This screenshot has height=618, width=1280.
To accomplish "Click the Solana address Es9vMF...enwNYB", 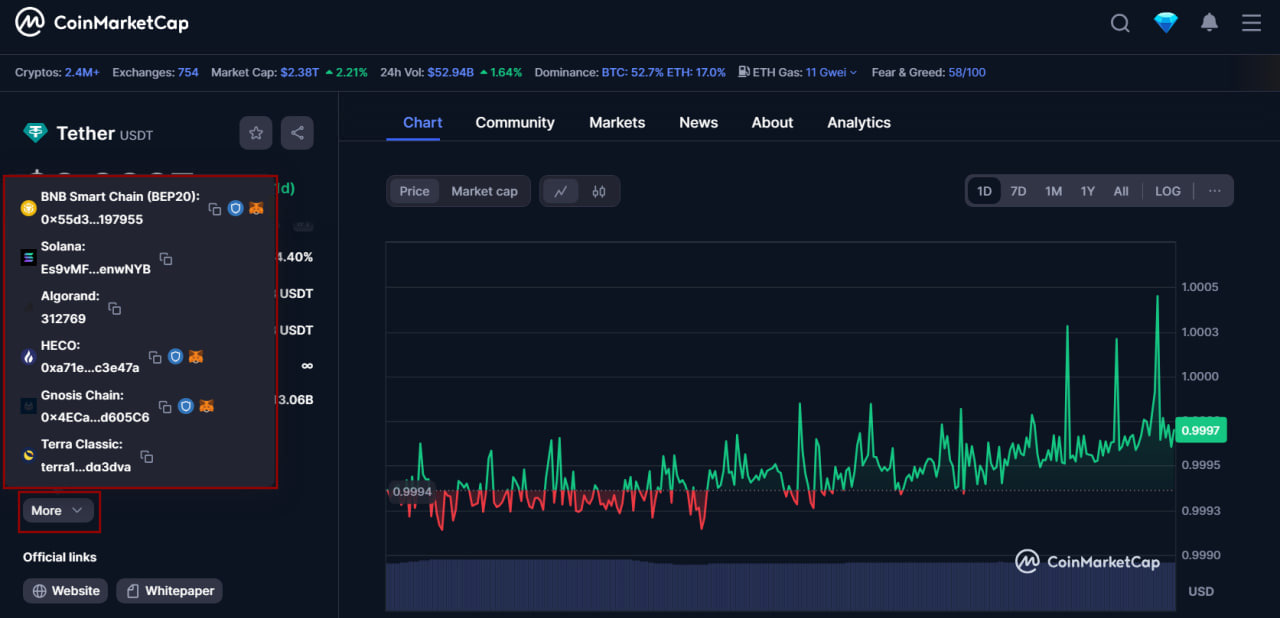I will click(x=96, y=269).
